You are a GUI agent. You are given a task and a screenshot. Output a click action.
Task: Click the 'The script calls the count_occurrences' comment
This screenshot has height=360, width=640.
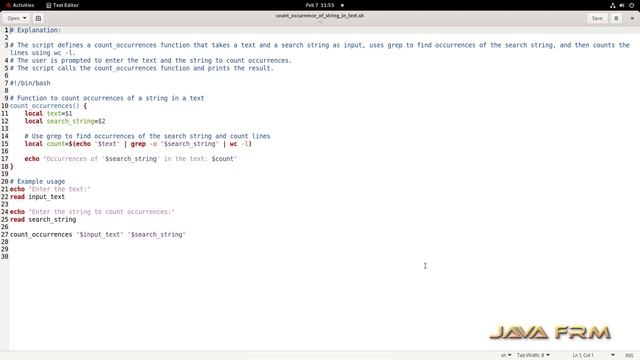(x=142, y=68)
